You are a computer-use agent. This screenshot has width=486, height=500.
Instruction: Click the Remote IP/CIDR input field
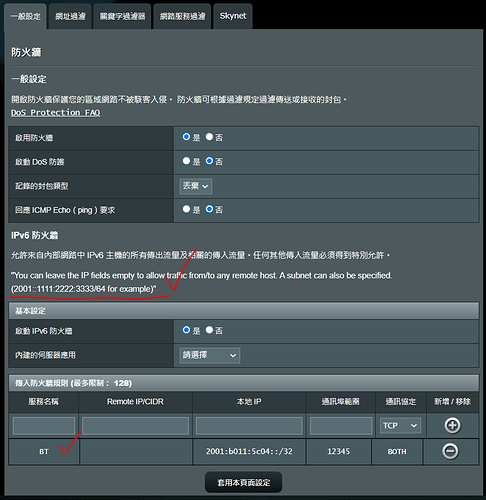click(x=136, y=426)
